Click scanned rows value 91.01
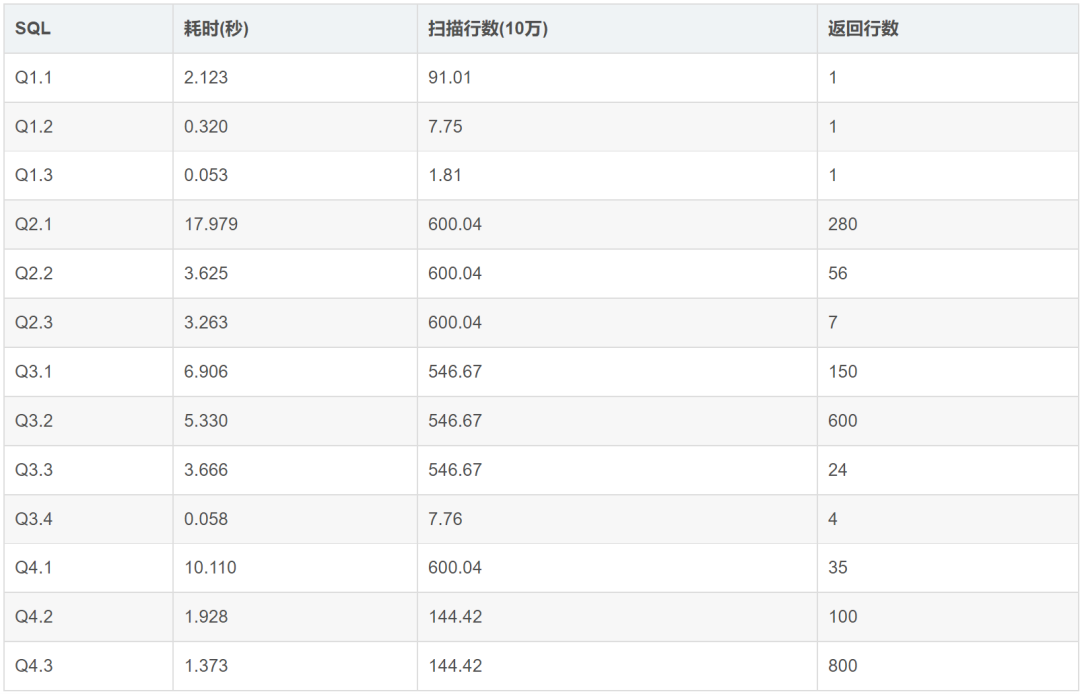This screenshot has height=694, width=1080. point(449,78)
